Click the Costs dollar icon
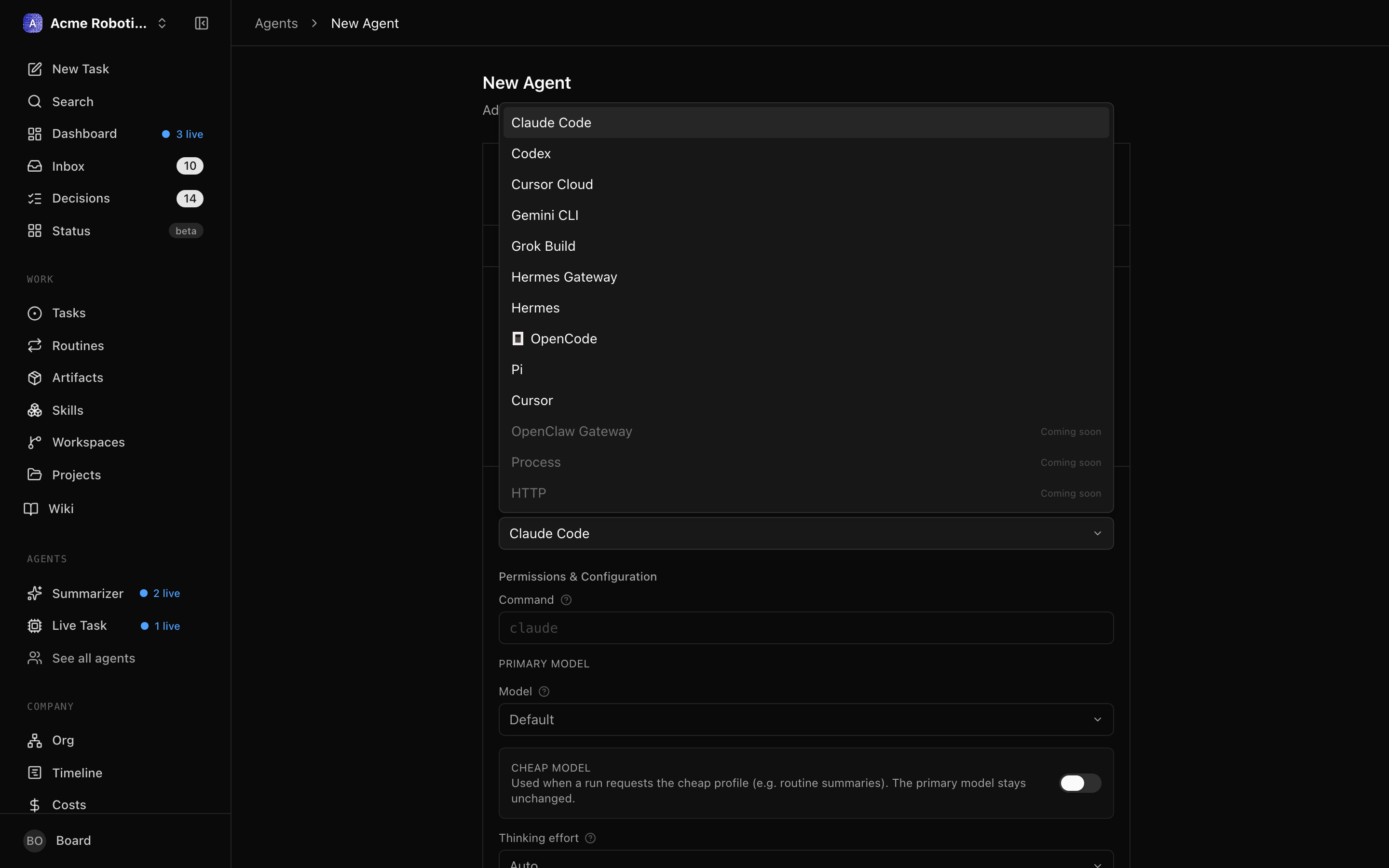1389x868 pixels. (34, 805)
